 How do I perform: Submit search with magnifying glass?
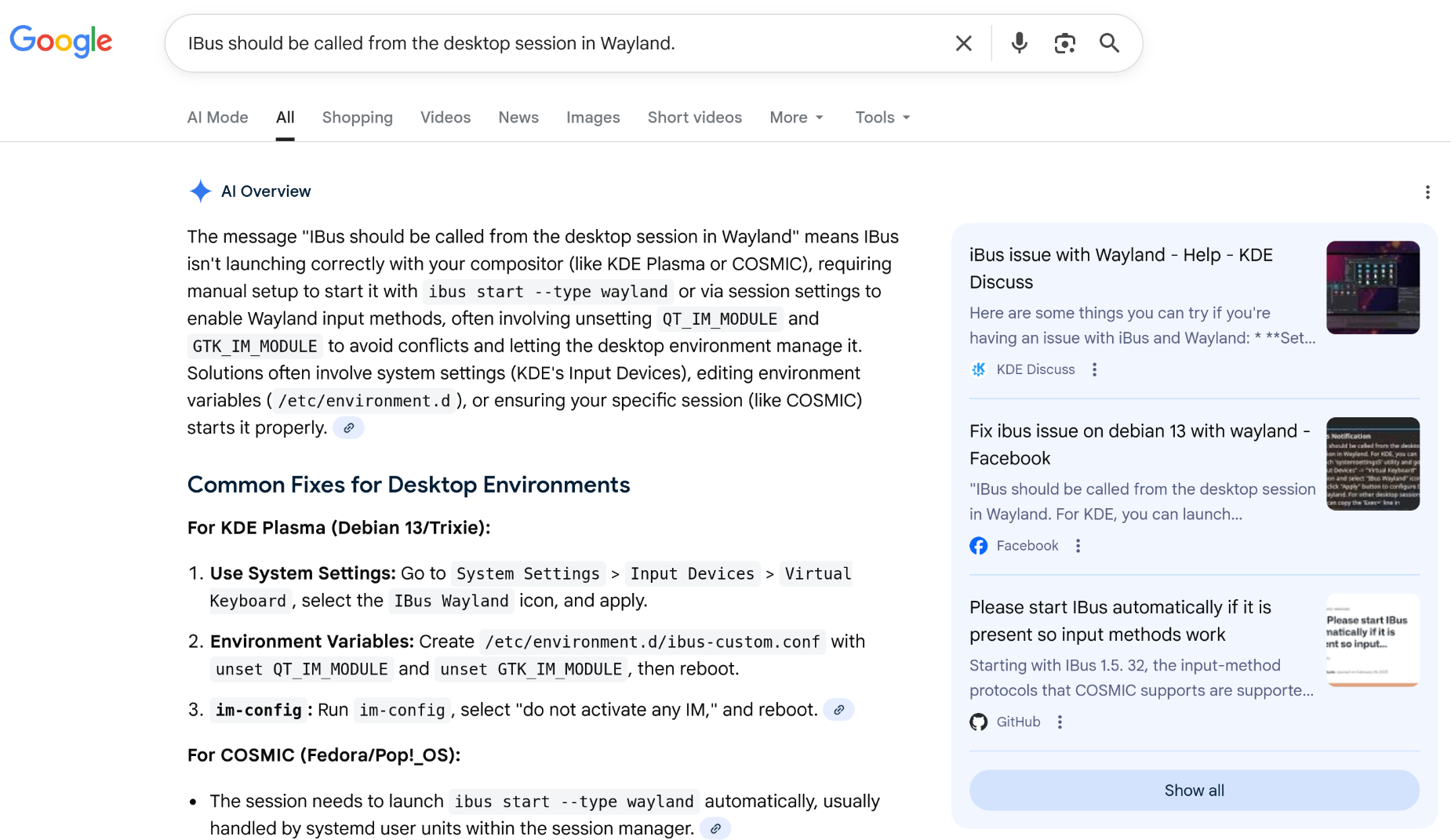click(1109, 43)
